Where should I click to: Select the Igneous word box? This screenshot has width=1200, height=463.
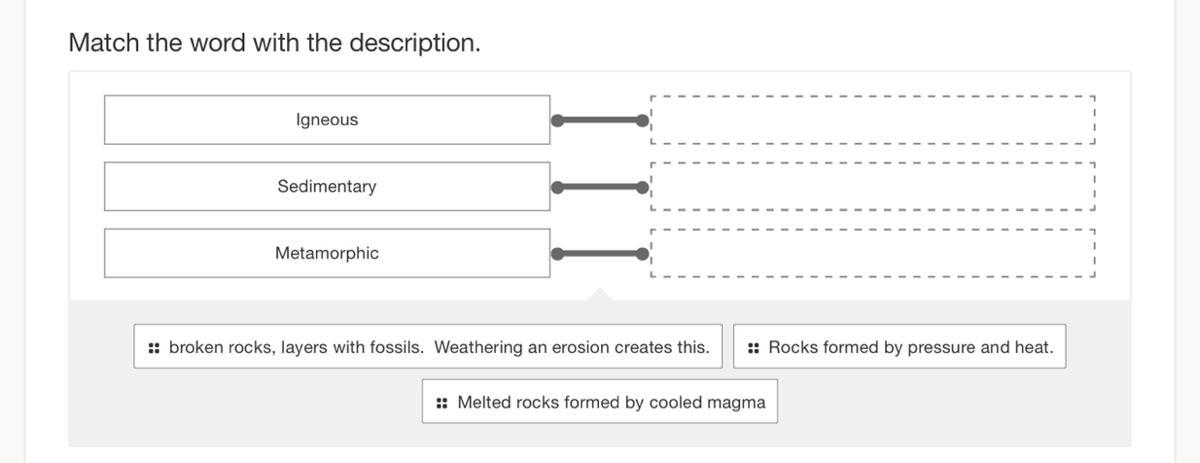coord(327,120)
